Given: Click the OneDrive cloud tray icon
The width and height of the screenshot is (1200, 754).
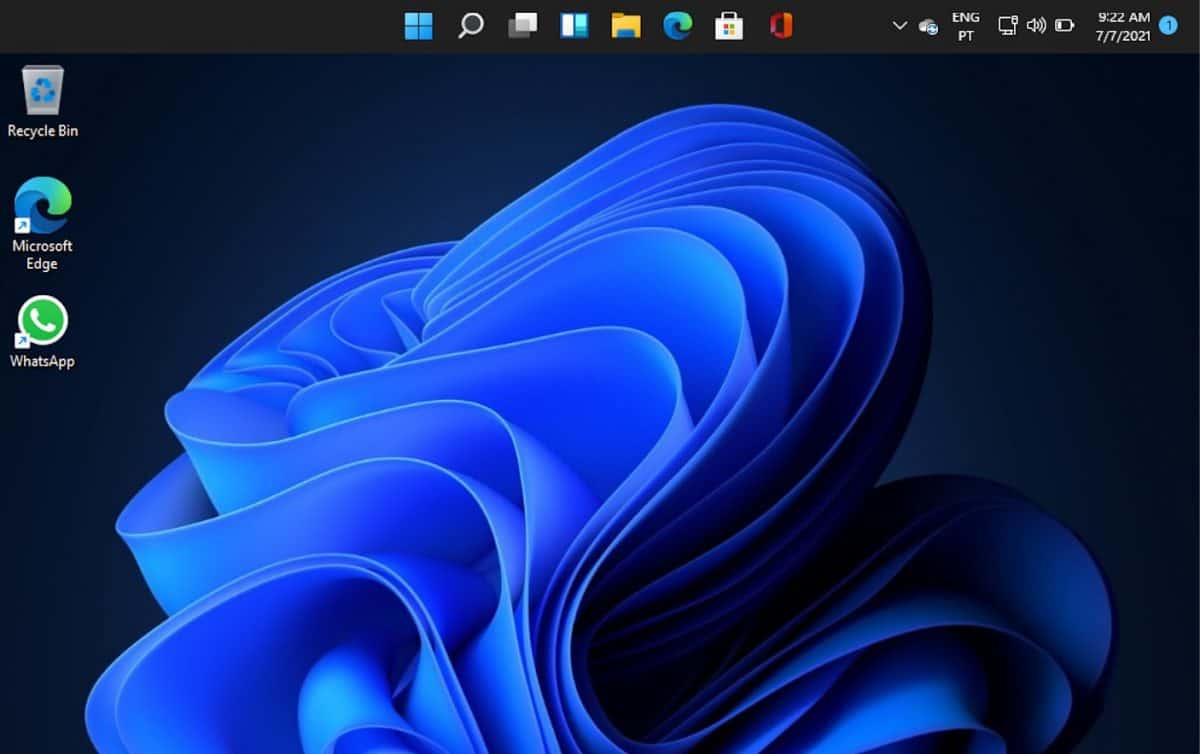Looking at the screenshot, I should (928, 26).
